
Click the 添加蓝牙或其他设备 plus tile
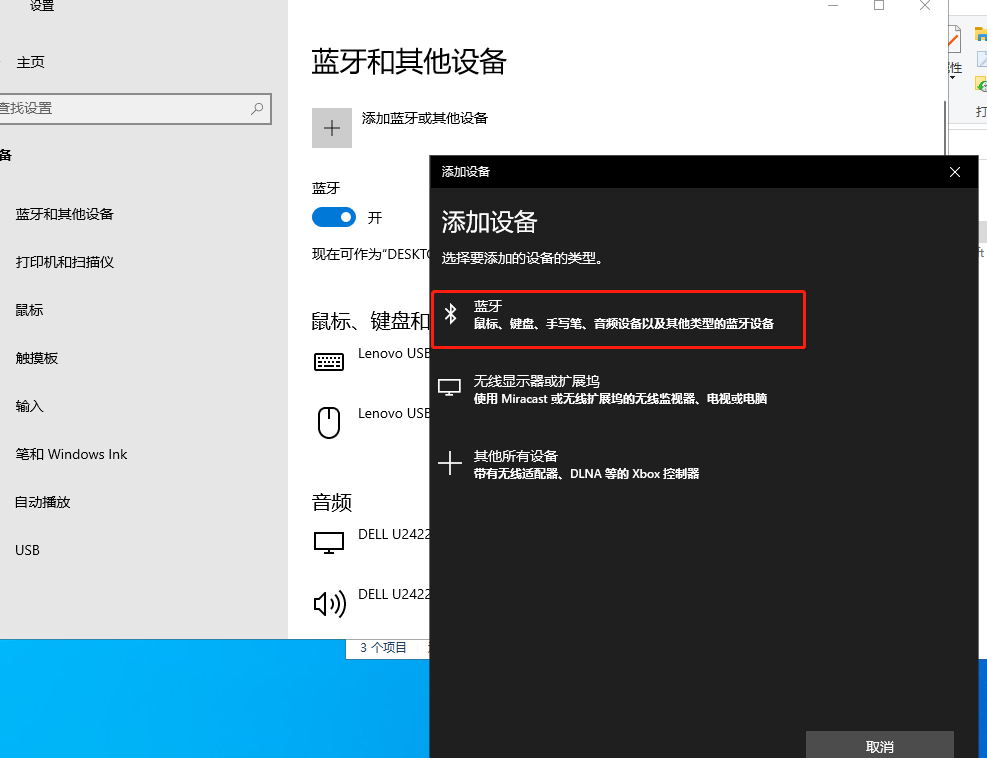(331, 128)
